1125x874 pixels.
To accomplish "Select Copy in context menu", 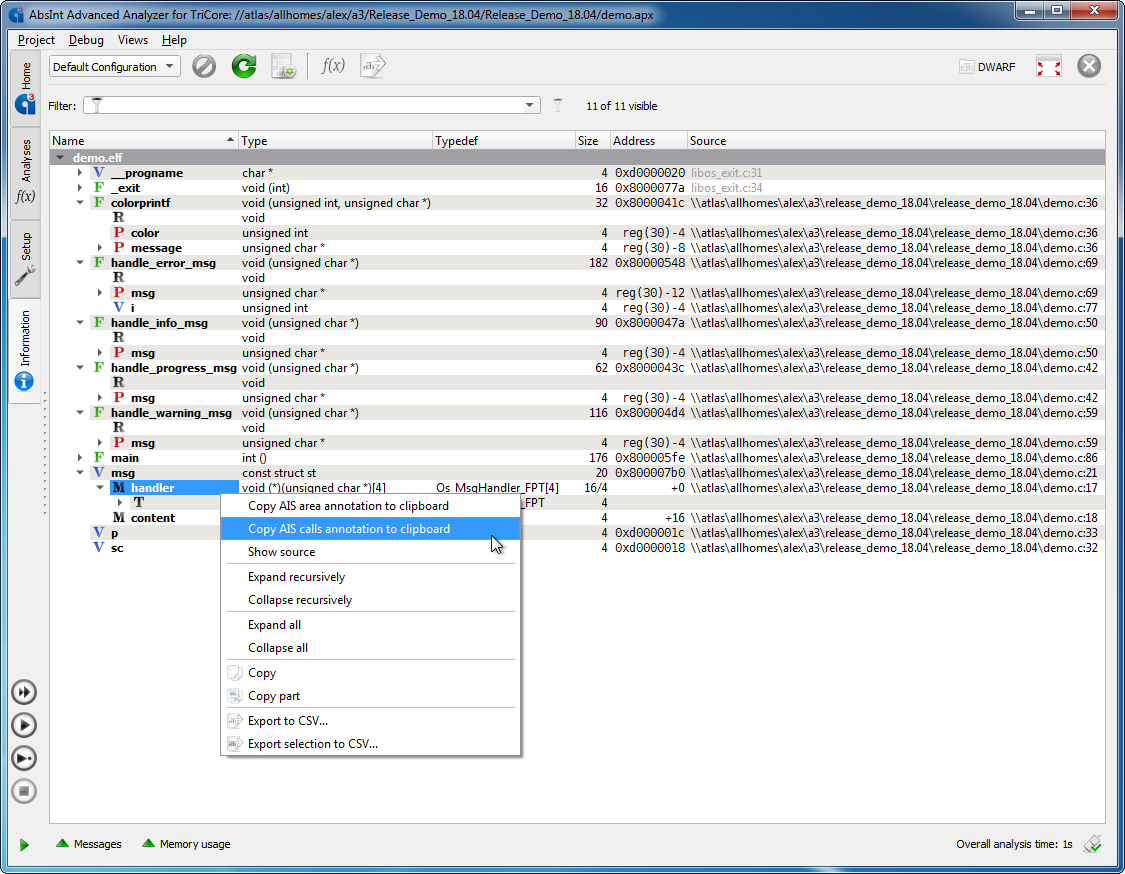I will 370,673.
